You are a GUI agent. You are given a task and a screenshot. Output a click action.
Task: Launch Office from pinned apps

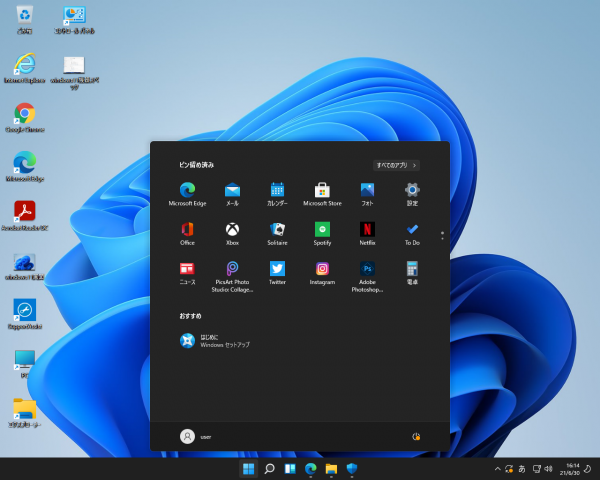pos(188,233)
